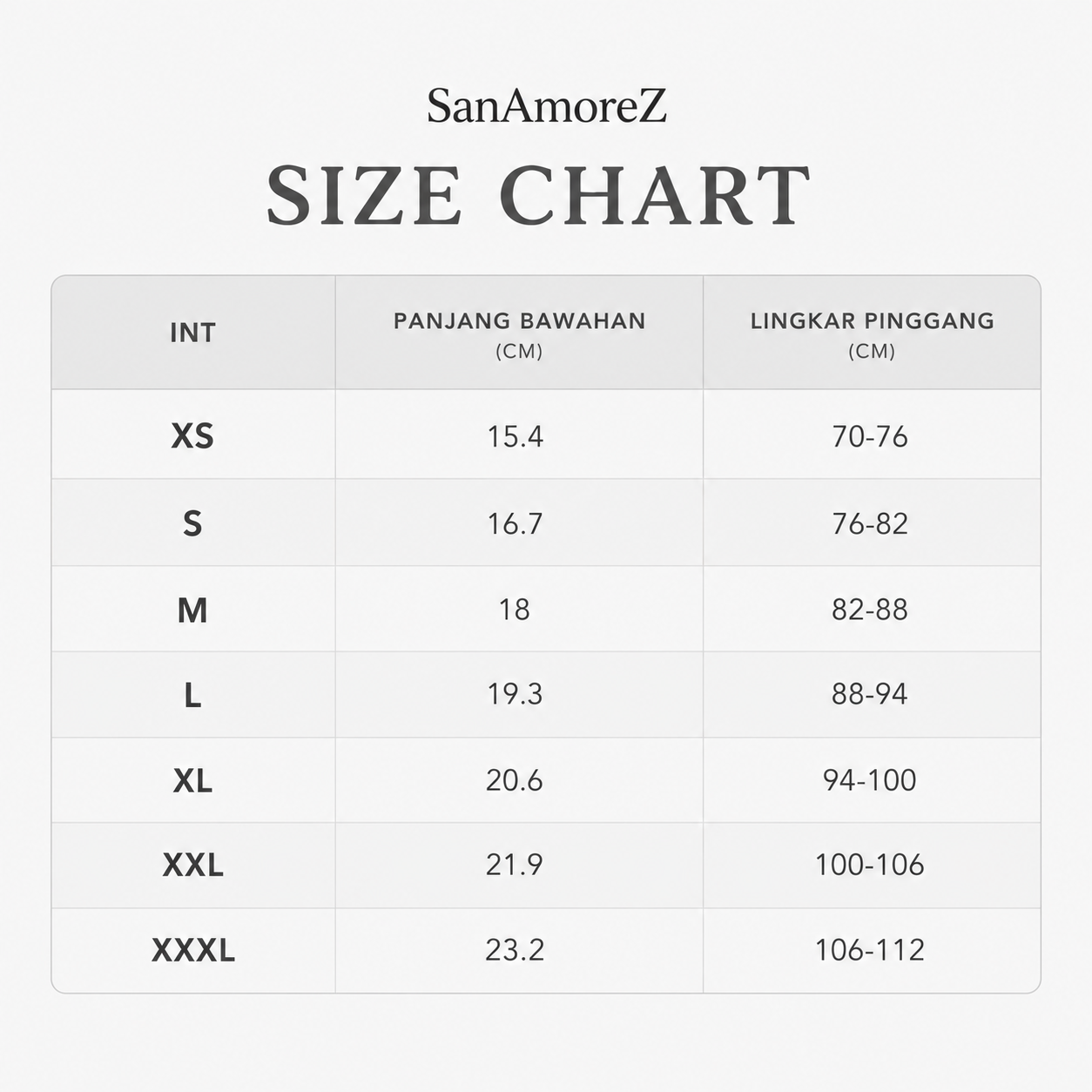Click the M size row label
Screen dimensions: 1092x1092
[192, 610]
